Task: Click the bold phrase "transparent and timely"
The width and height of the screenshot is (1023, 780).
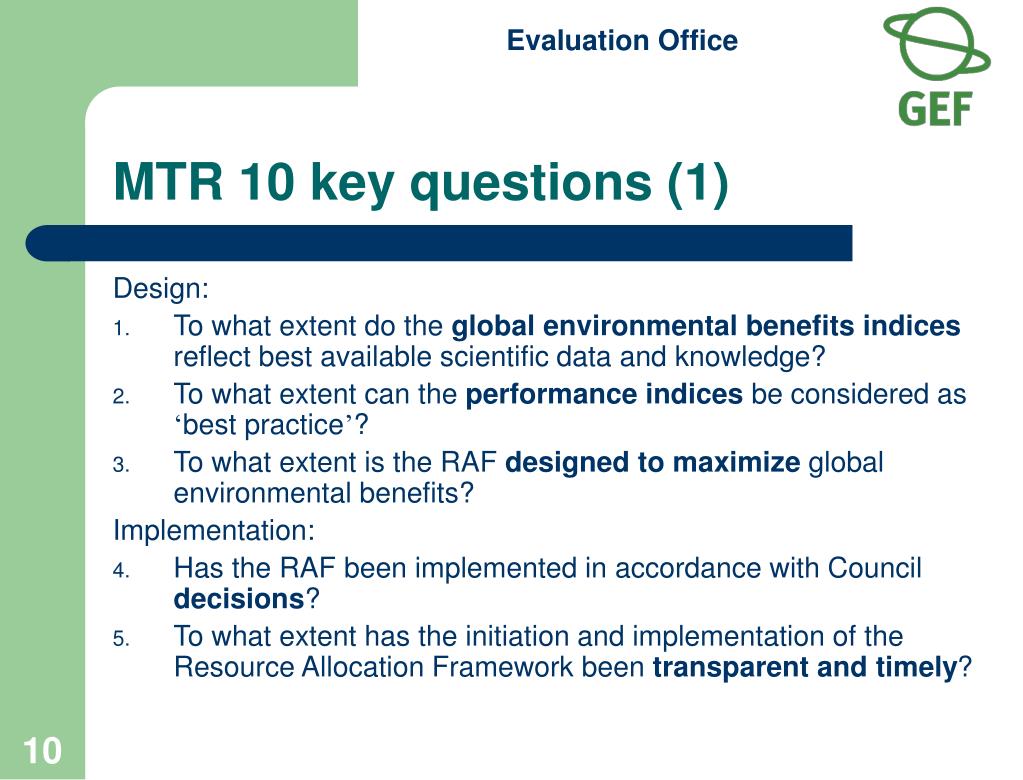Action: click(x=804, y=667)
